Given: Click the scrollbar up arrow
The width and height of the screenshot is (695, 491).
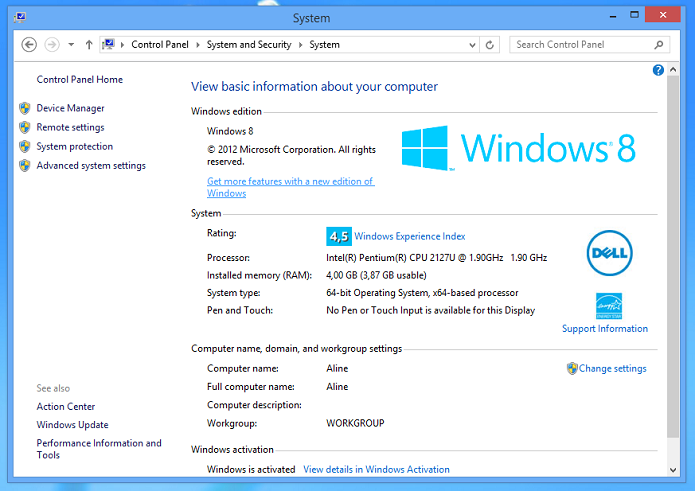Looking at the screenshot, I should click(x=673, y=70).
